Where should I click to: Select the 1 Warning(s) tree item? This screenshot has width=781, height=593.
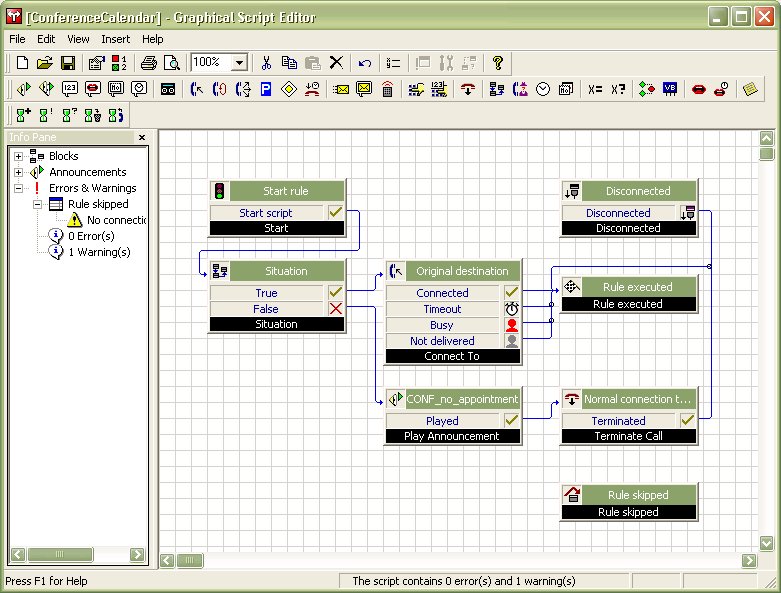(99, 252)
